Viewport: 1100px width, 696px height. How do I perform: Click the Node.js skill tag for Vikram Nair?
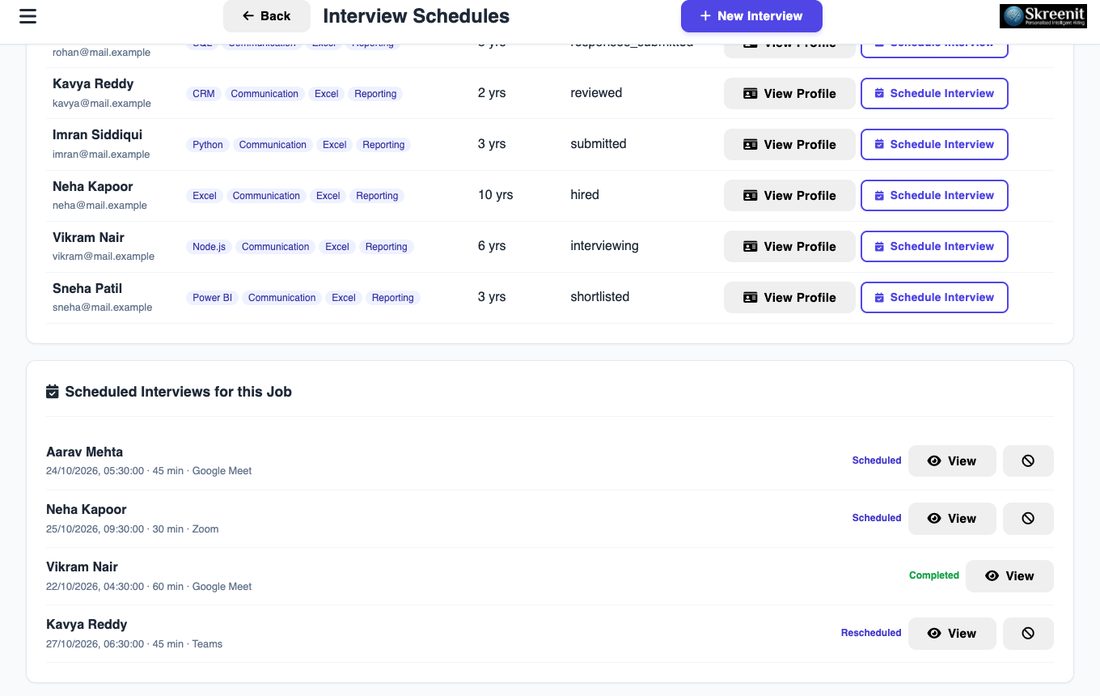(209, 246)
